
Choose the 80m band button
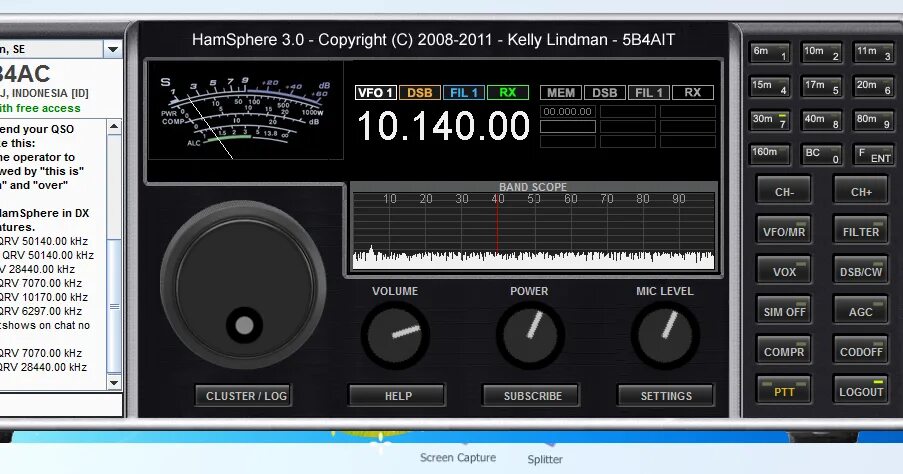point(874,121)
